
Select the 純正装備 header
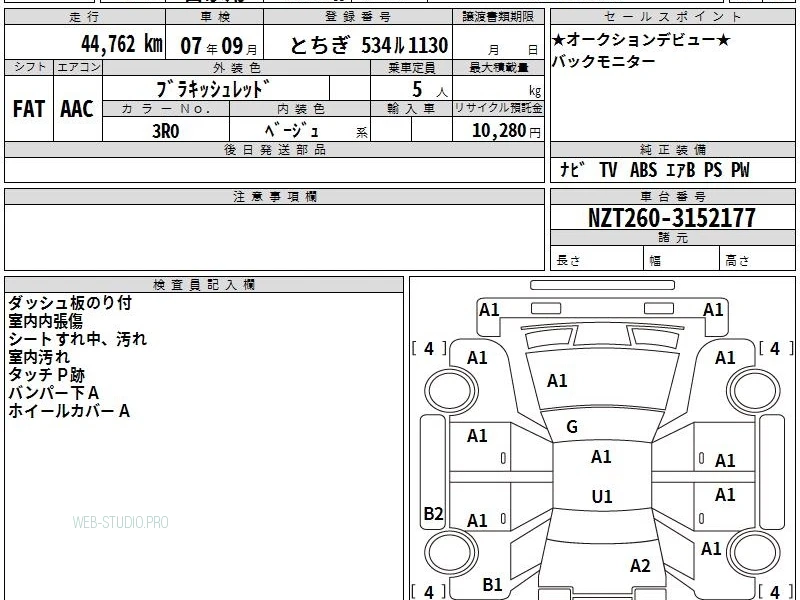coord(672,149)
